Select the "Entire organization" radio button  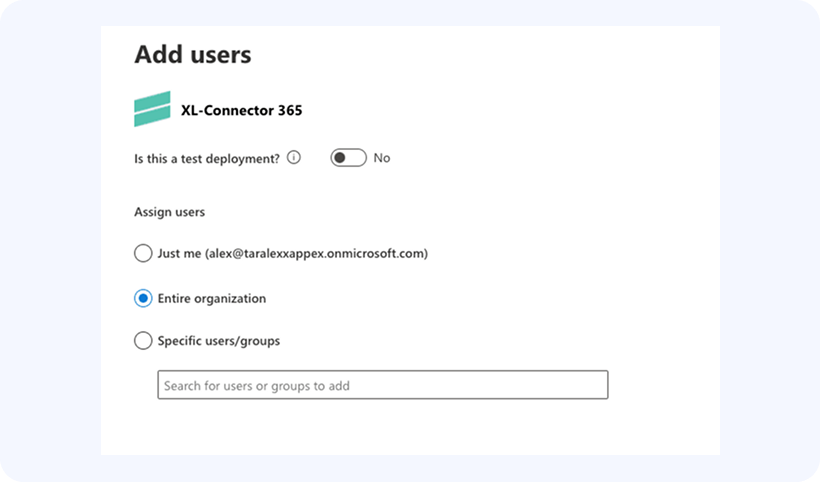[x=143, y=298]
